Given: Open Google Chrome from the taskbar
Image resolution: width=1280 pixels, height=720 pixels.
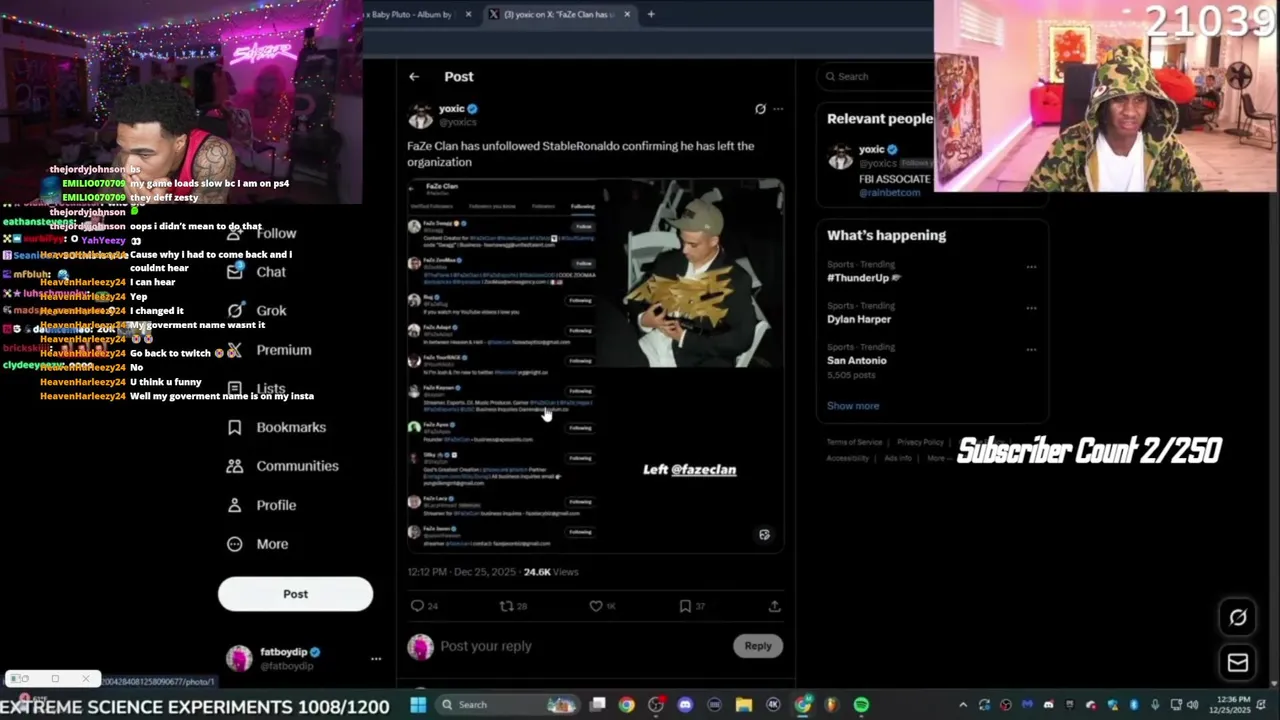Looking at the screenshot, I should (x=626, y=705).
